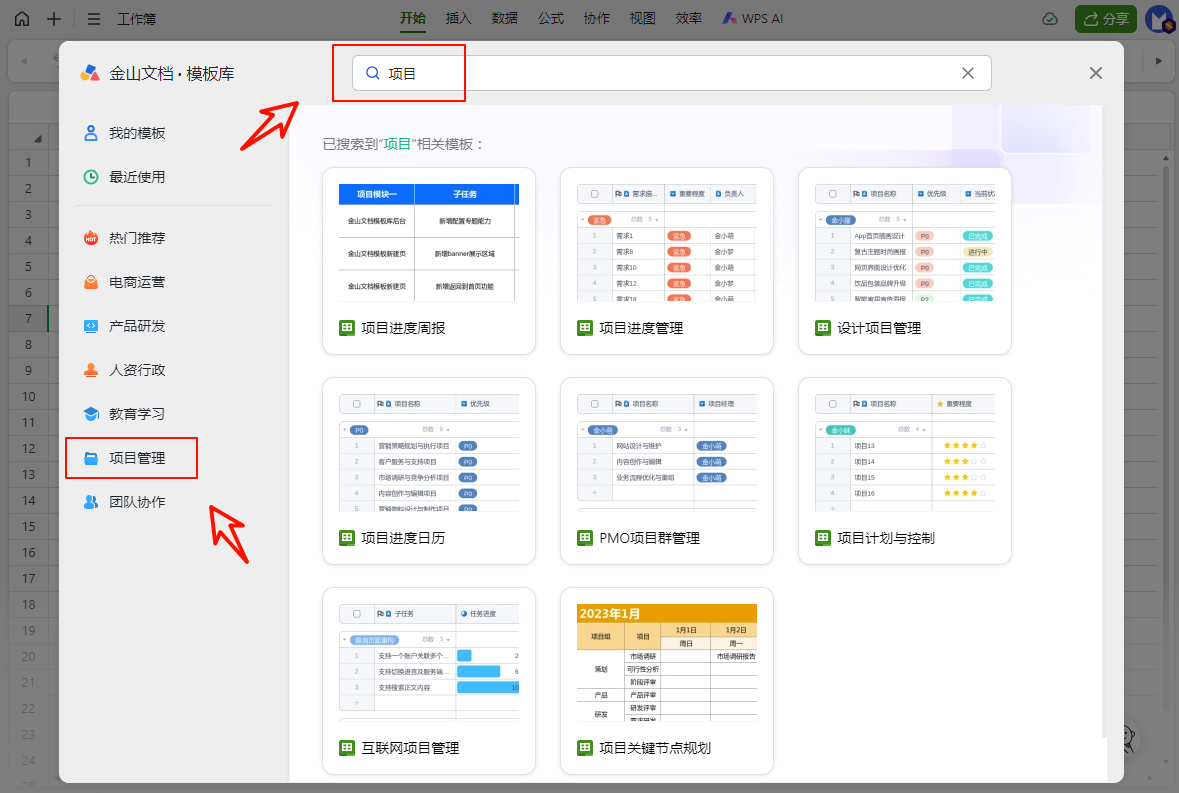Select the HOT flame icon for 热门推荐

coord(91,238)
